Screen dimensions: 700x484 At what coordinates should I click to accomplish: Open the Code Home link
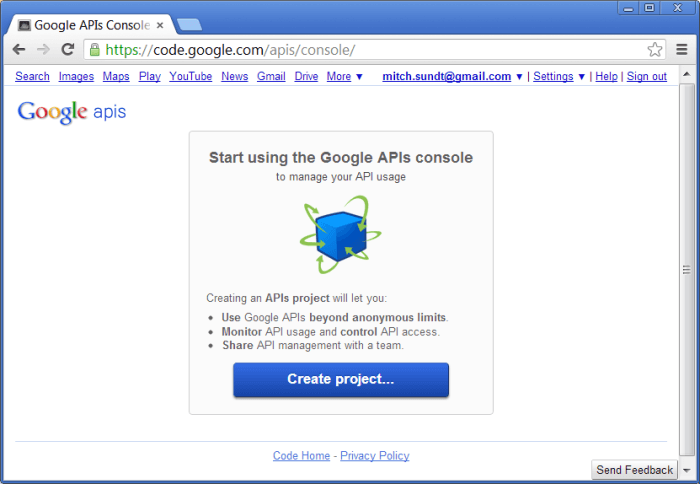301,456
